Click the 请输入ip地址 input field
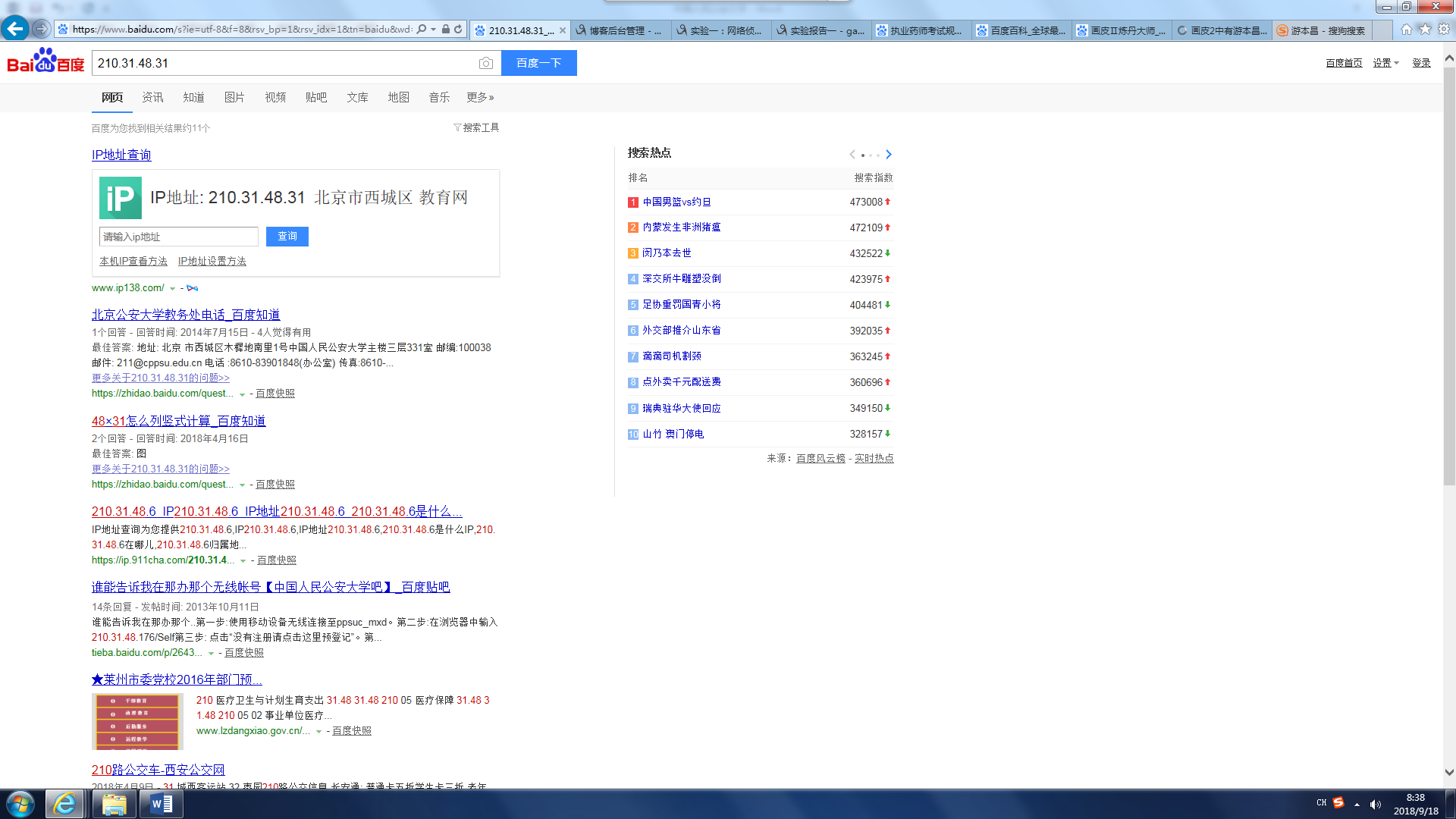The height and width of the screenshot is (819, 1456). pyautogui.click(x=178, y=237)
